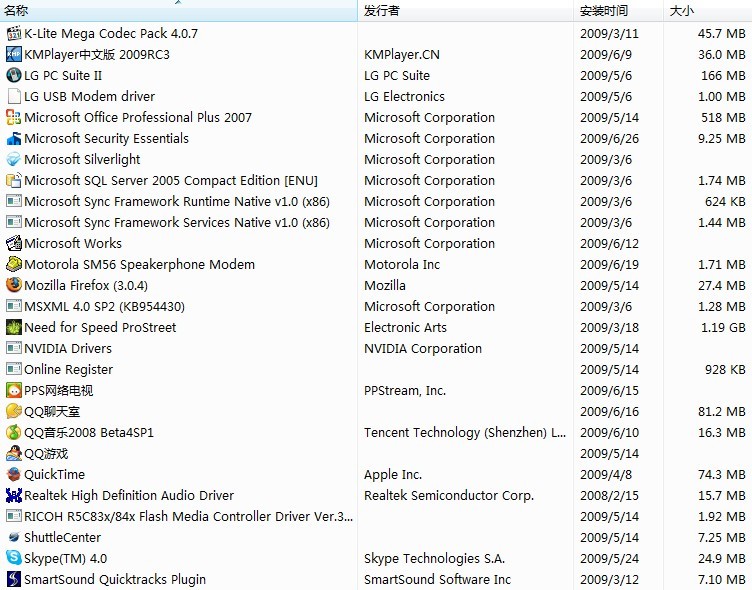
Task: Click the install date "2008/2/15"
Action: click(x=610, y=496)
